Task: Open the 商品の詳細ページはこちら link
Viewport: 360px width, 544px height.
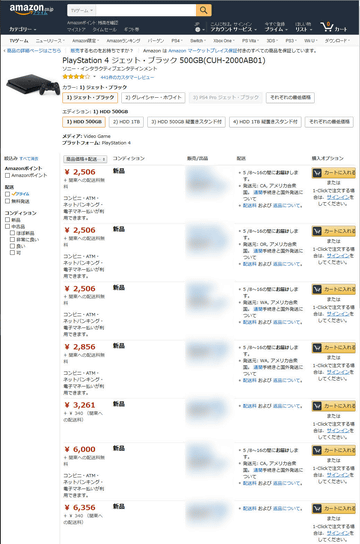Action: pos(33,51)
